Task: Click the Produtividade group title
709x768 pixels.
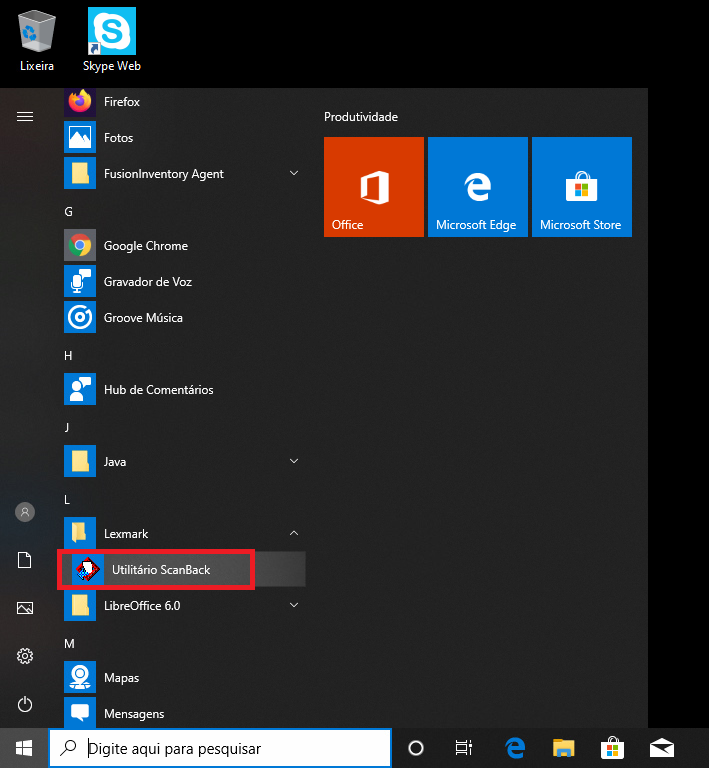Action: (x=361, y=117)
